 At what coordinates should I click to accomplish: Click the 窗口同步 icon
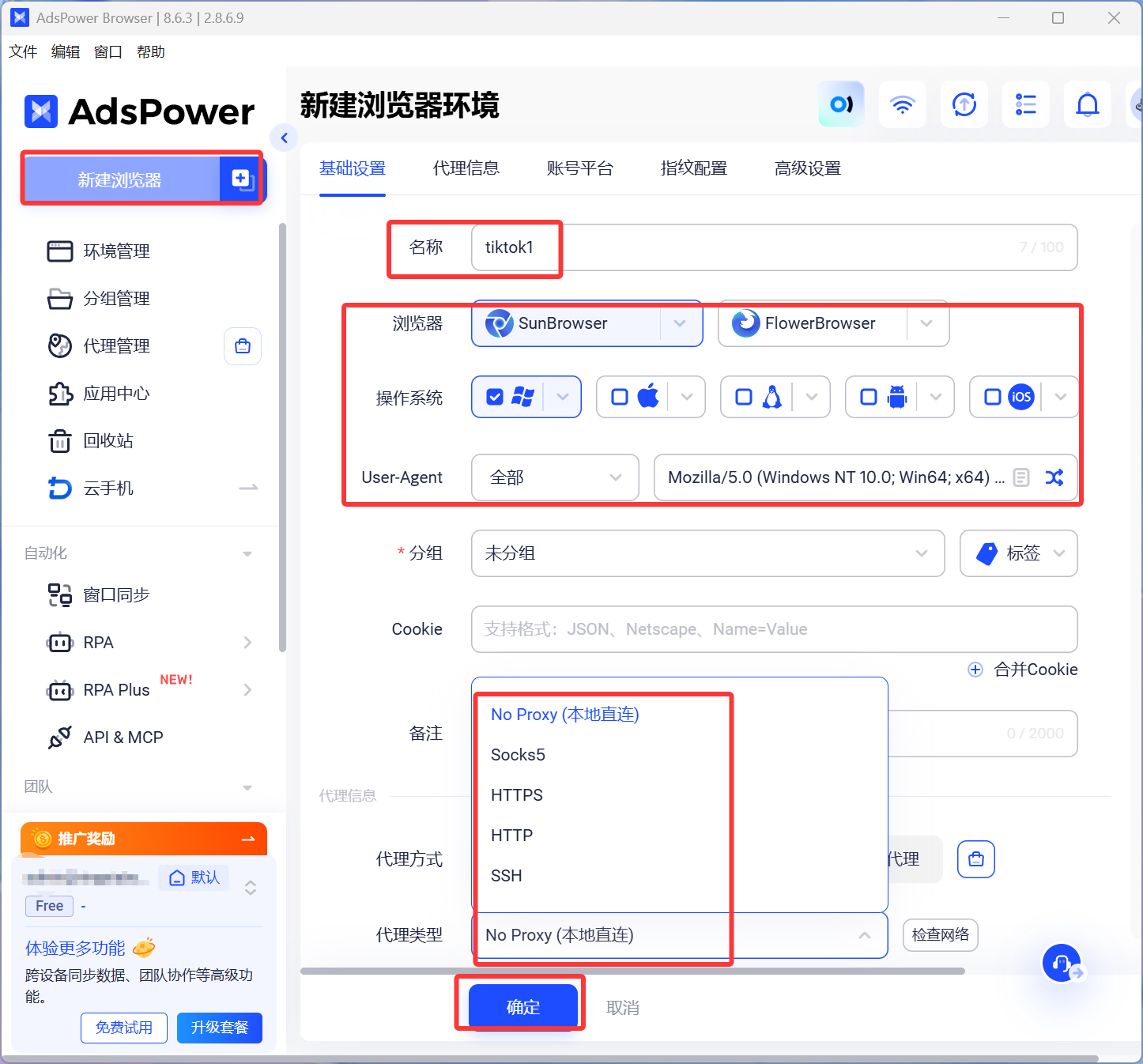(60, 595)
